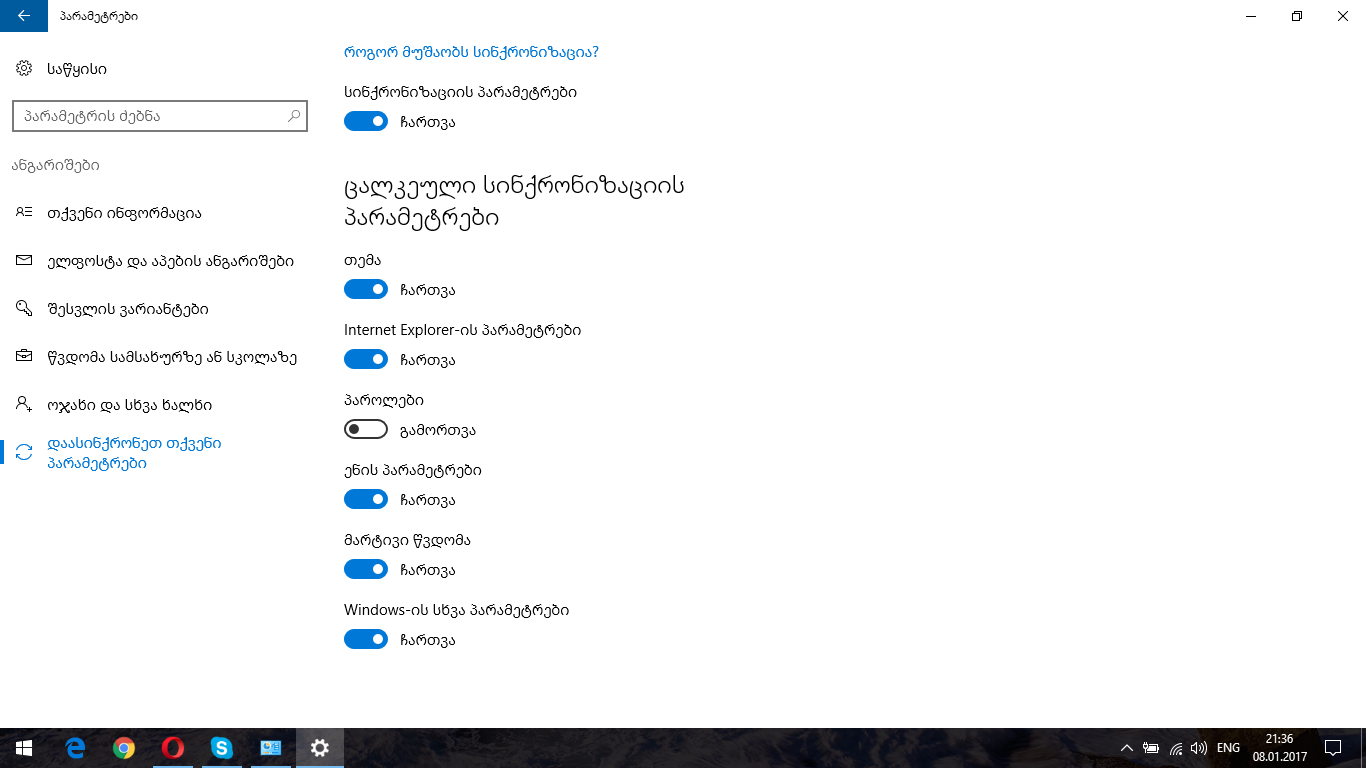Image resolution: width=1366 pixels, height=768 pixels.
Task: Switch the ENG input language indicator
Action: 1228,748
